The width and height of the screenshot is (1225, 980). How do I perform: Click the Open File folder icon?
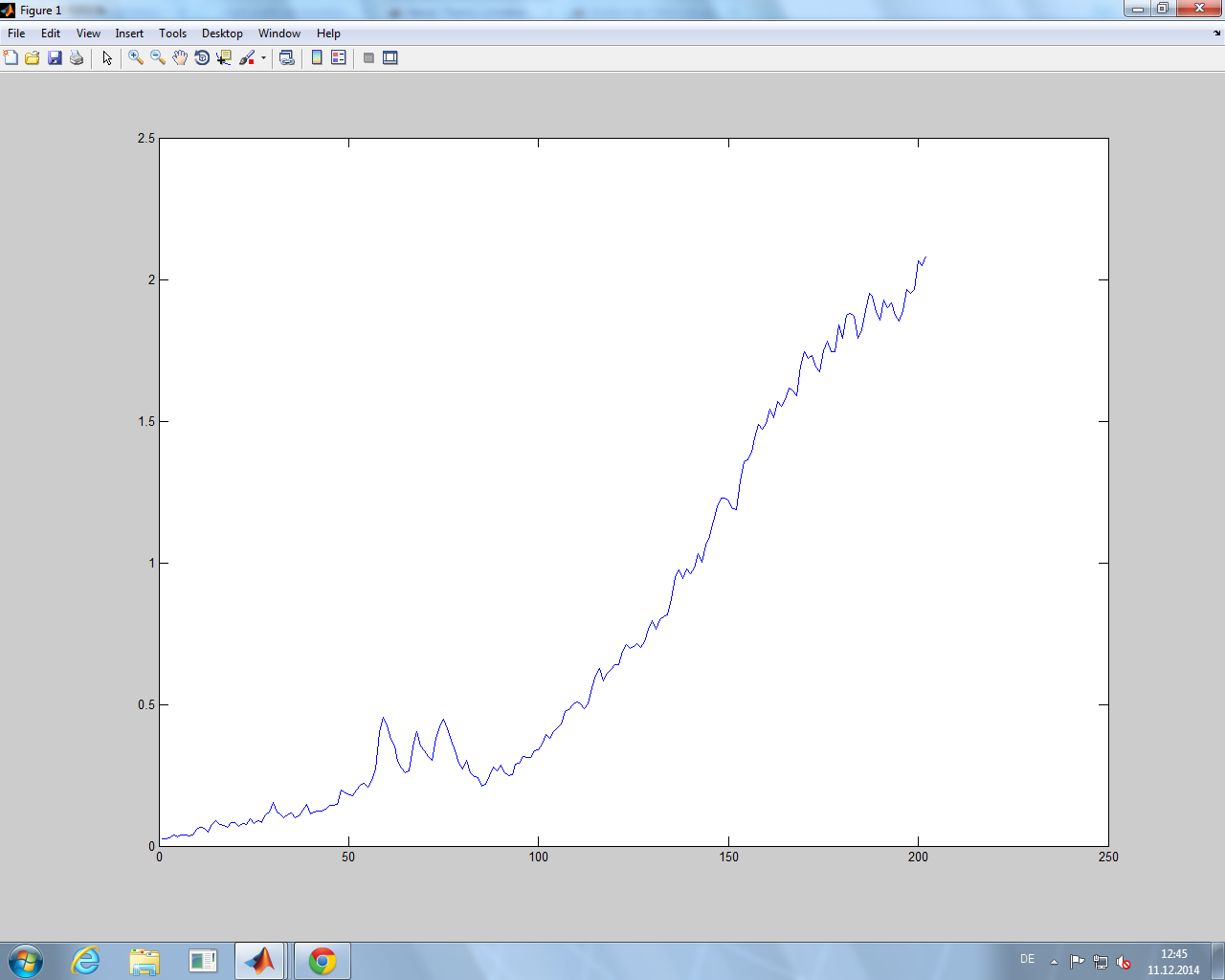[x=33, y=58]
